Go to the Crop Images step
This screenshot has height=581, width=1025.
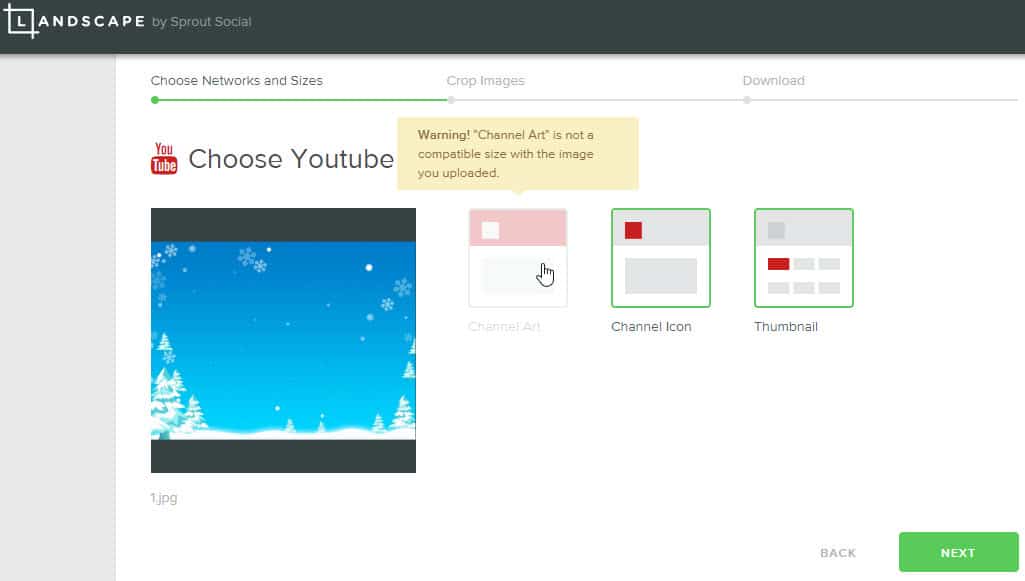[x=485, y=80]
